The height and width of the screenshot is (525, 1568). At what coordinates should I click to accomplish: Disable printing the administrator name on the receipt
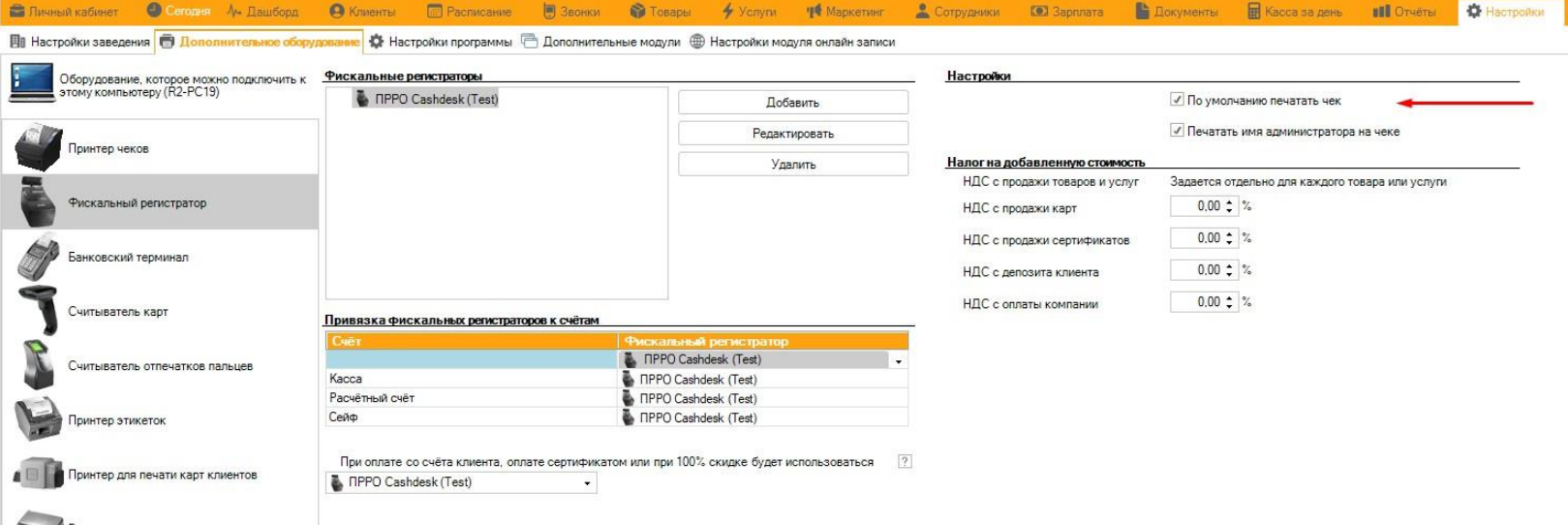coord(1177,131)
